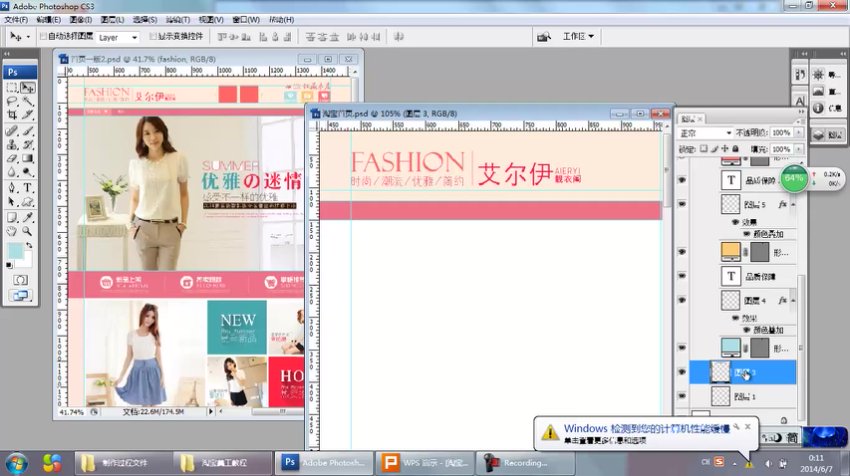The image size is (850, 476).
Task: Enable the auto-select layer checkbox
Action: 41,37
